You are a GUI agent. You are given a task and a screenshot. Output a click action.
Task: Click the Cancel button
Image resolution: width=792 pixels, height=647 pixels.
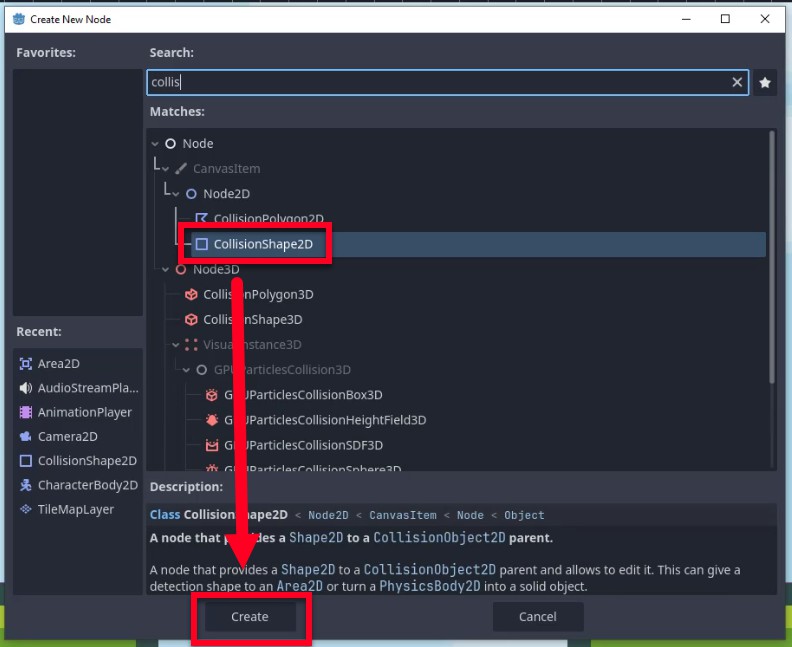538,617
